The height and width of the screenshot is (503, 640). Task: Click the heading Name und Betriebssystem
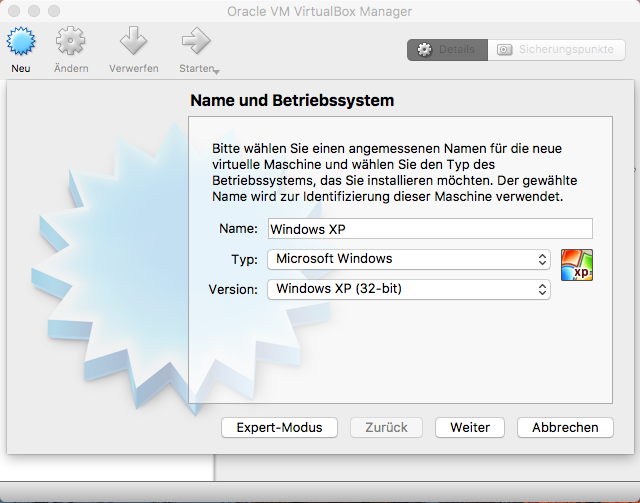[x=292, y=100]
